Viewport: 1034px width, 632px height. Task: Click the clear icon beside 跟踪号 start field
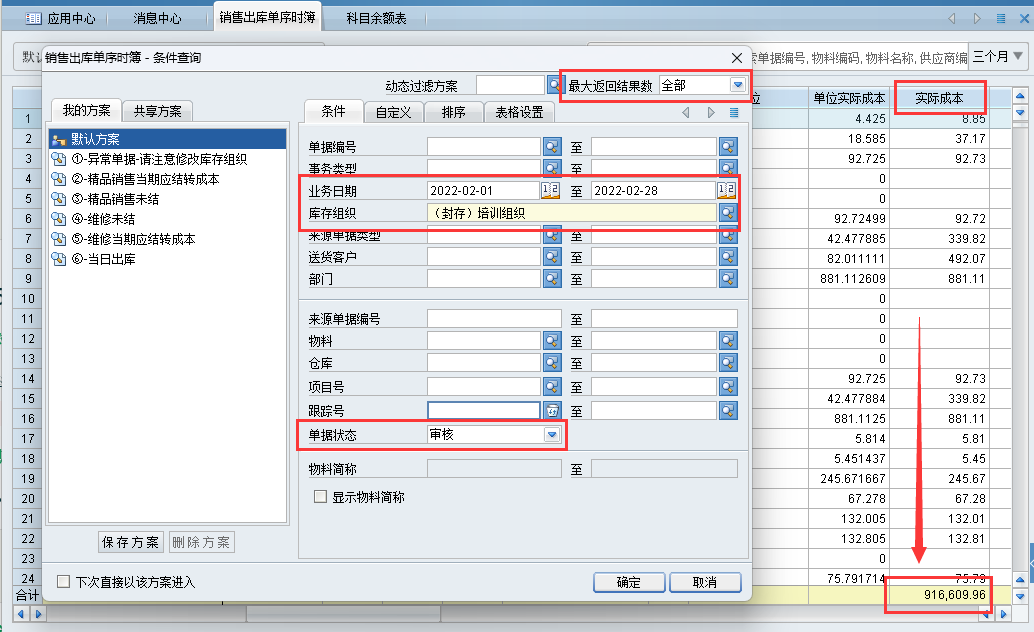[x=552, y=410]
